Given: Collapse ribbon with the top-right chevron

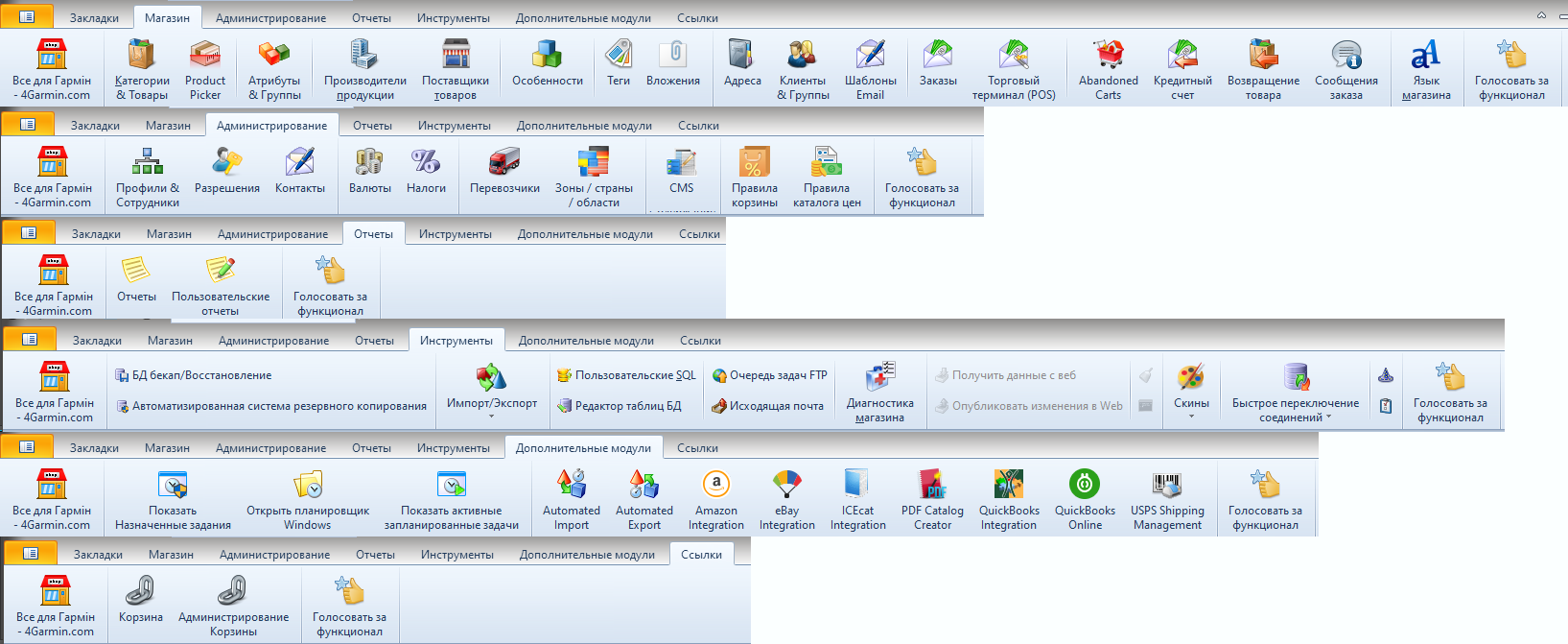Looking at the screenshot, I should pyautogui.click(x=1541, y=14).
